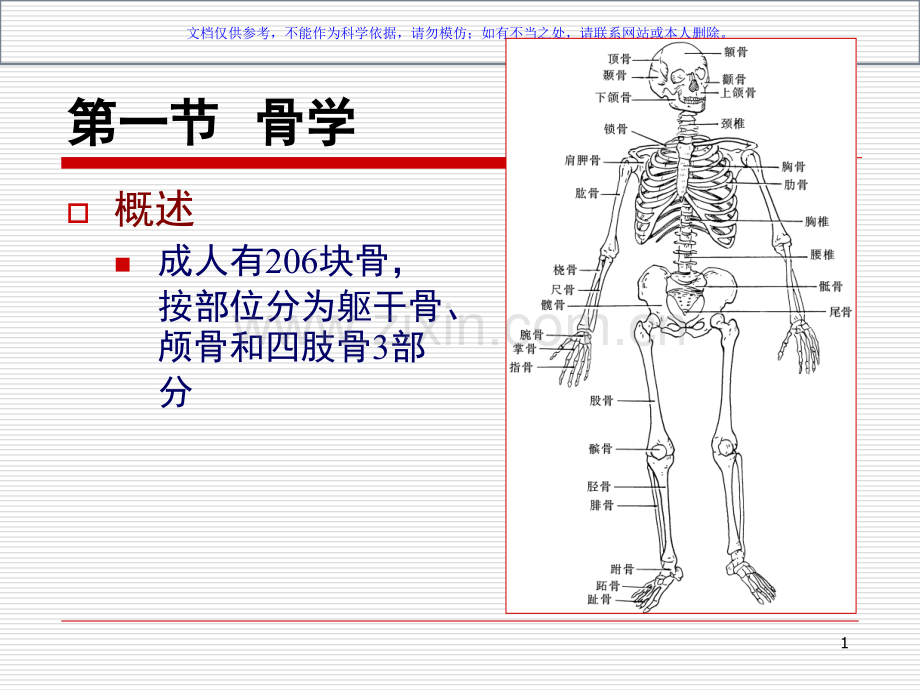Image resolution: width=920 pixels, height=690 pixels.
Task: Click the 股骨 label beside the thigh
Action: [601, 401]
